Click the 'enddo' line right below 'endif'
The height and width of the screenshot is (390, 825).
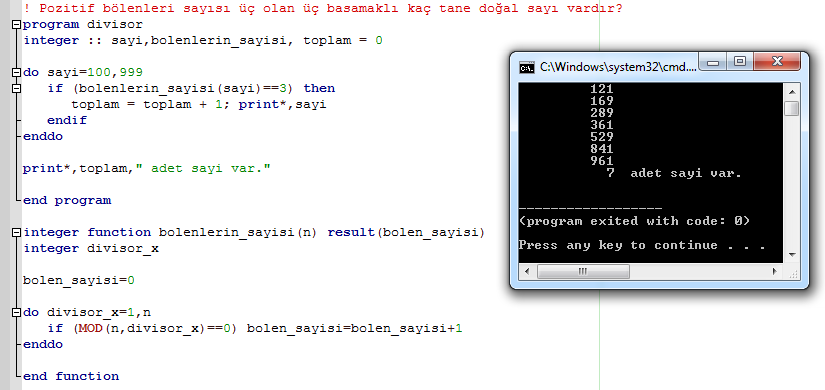43,136
